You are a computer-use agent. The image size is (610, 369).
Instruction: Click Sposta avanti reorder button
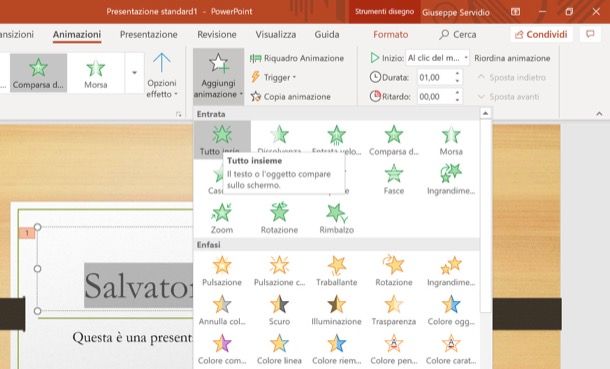point(508,96)
